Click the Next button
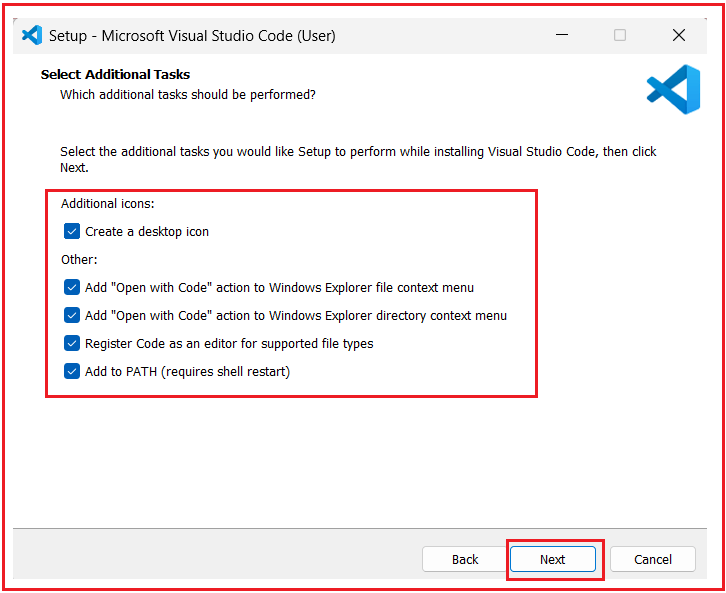Viewport: 726px width, 593px height. (x=552, y=559)
